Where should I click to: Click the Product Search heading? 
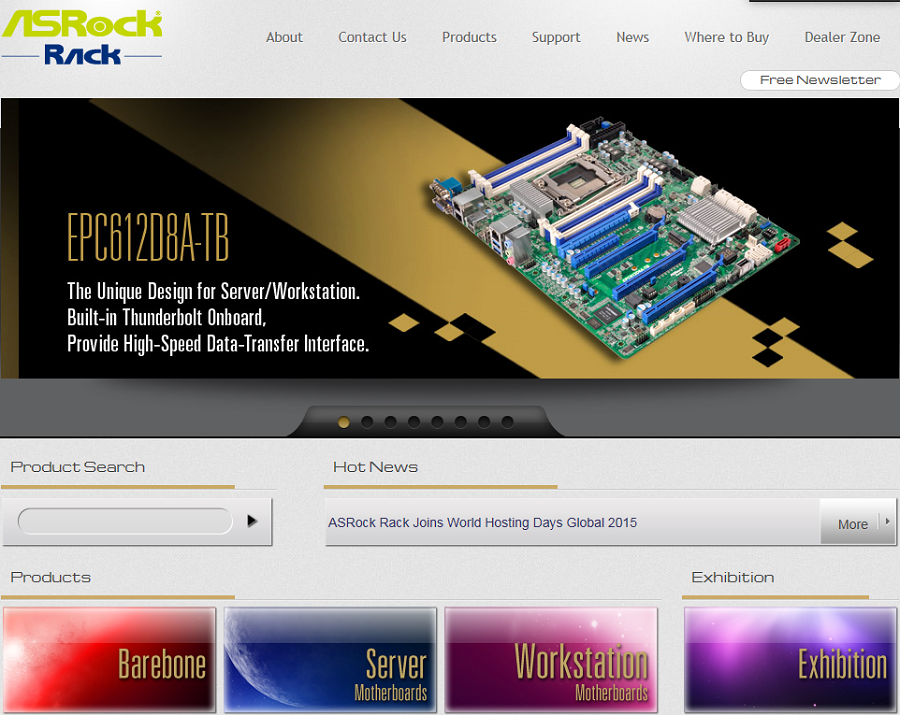pyautogui.click(x=77, y=467)
